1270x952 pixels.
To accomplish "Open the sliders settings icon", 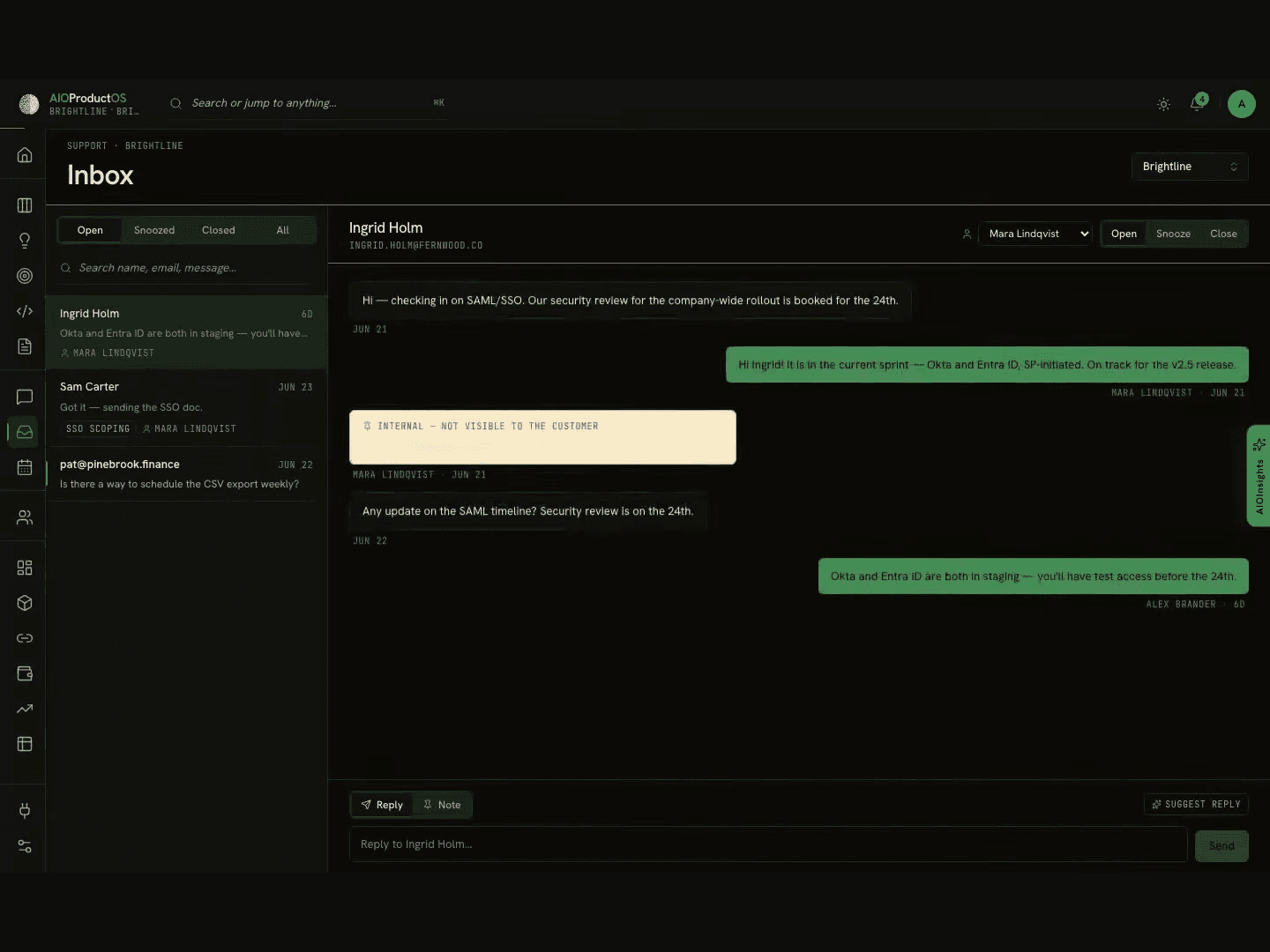I will [x=25, y=846].
